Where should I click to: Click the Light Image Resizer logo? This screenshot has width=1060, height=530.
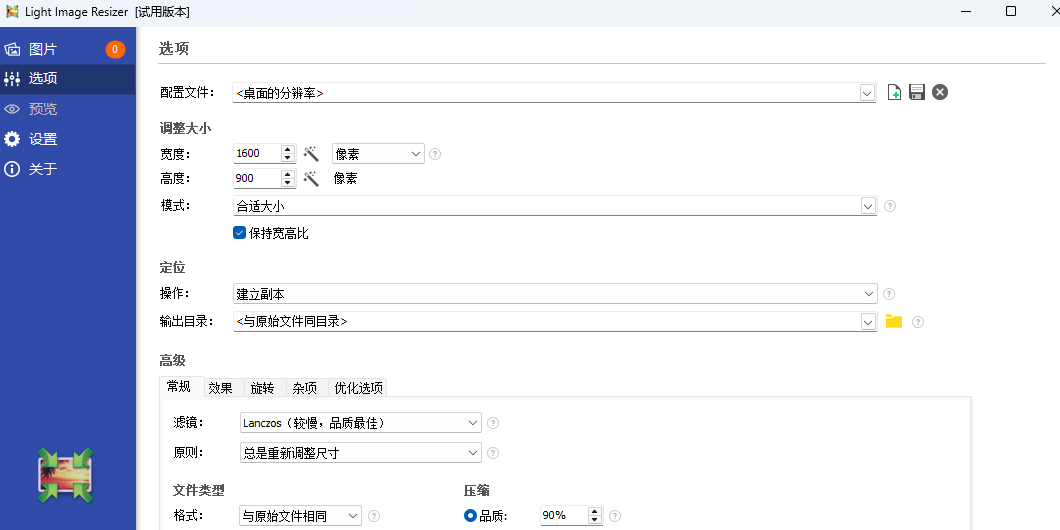tap(65, 475)
